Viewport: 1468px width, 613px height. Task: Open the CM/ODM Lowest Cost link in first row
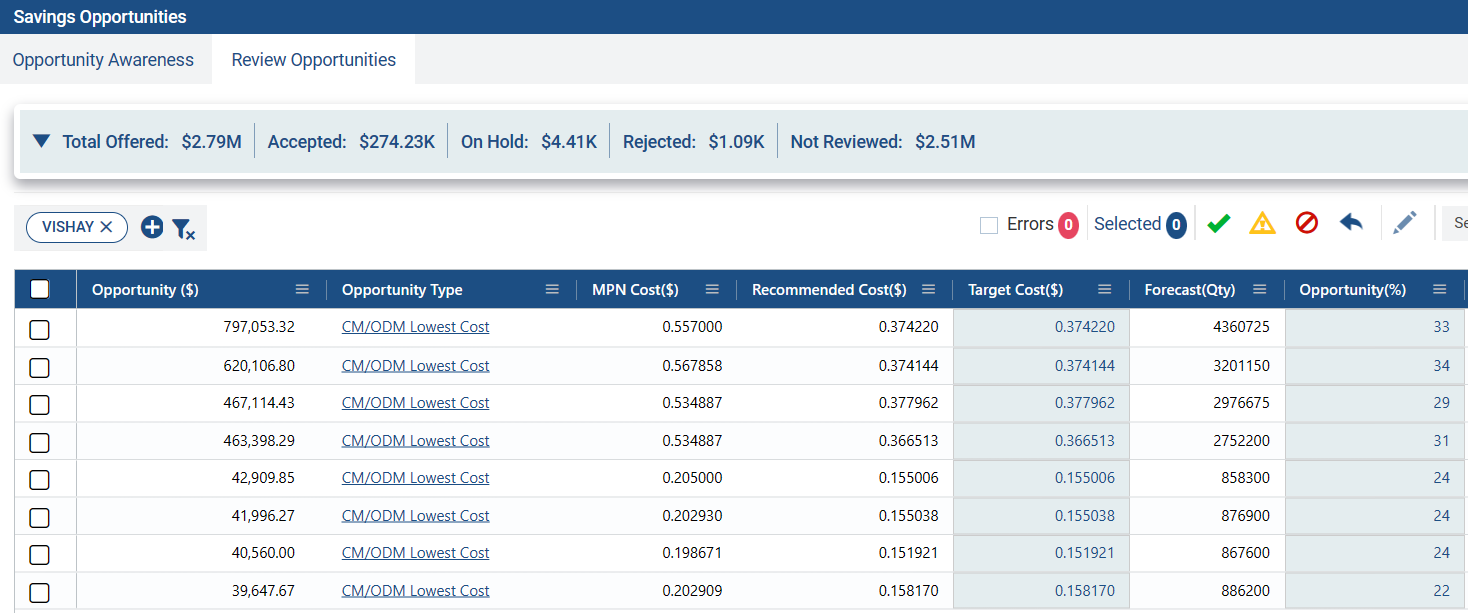[x=415, y=328]
